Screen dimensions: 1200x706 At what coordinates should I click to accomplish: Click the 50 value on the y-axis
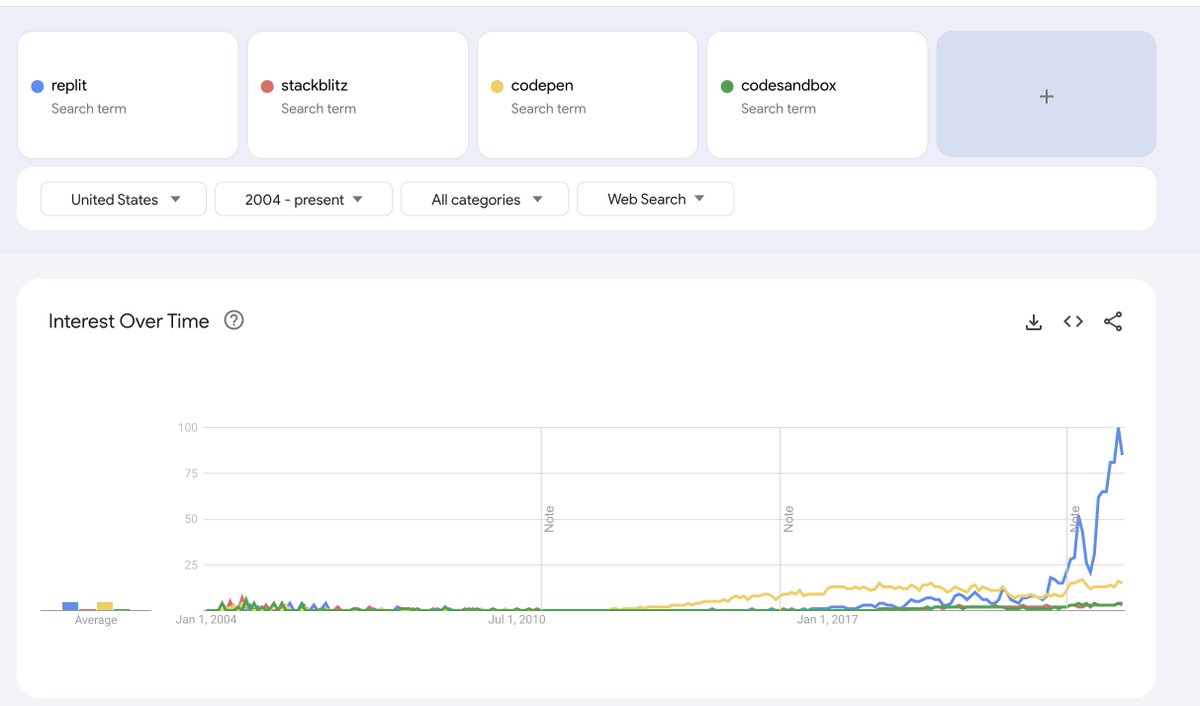pos(190,520)
